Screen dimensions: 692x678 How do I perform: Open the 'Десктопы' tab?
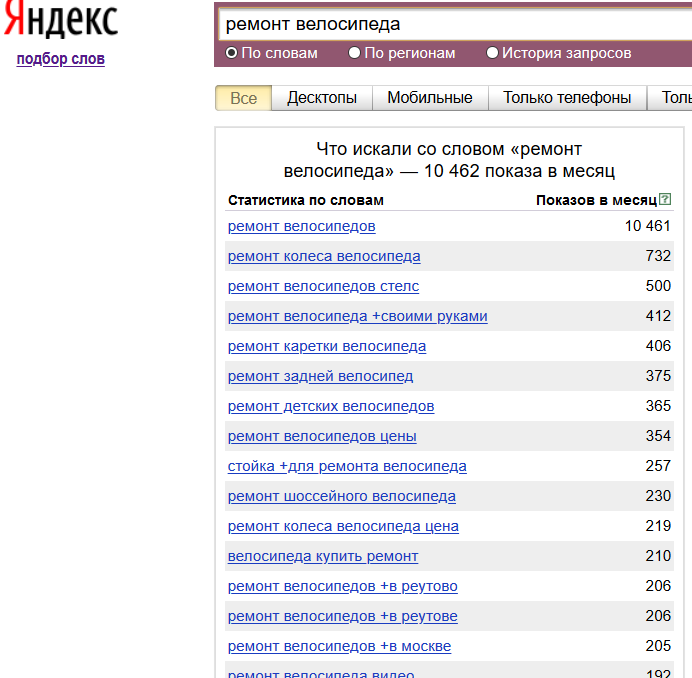pos(322,98)
